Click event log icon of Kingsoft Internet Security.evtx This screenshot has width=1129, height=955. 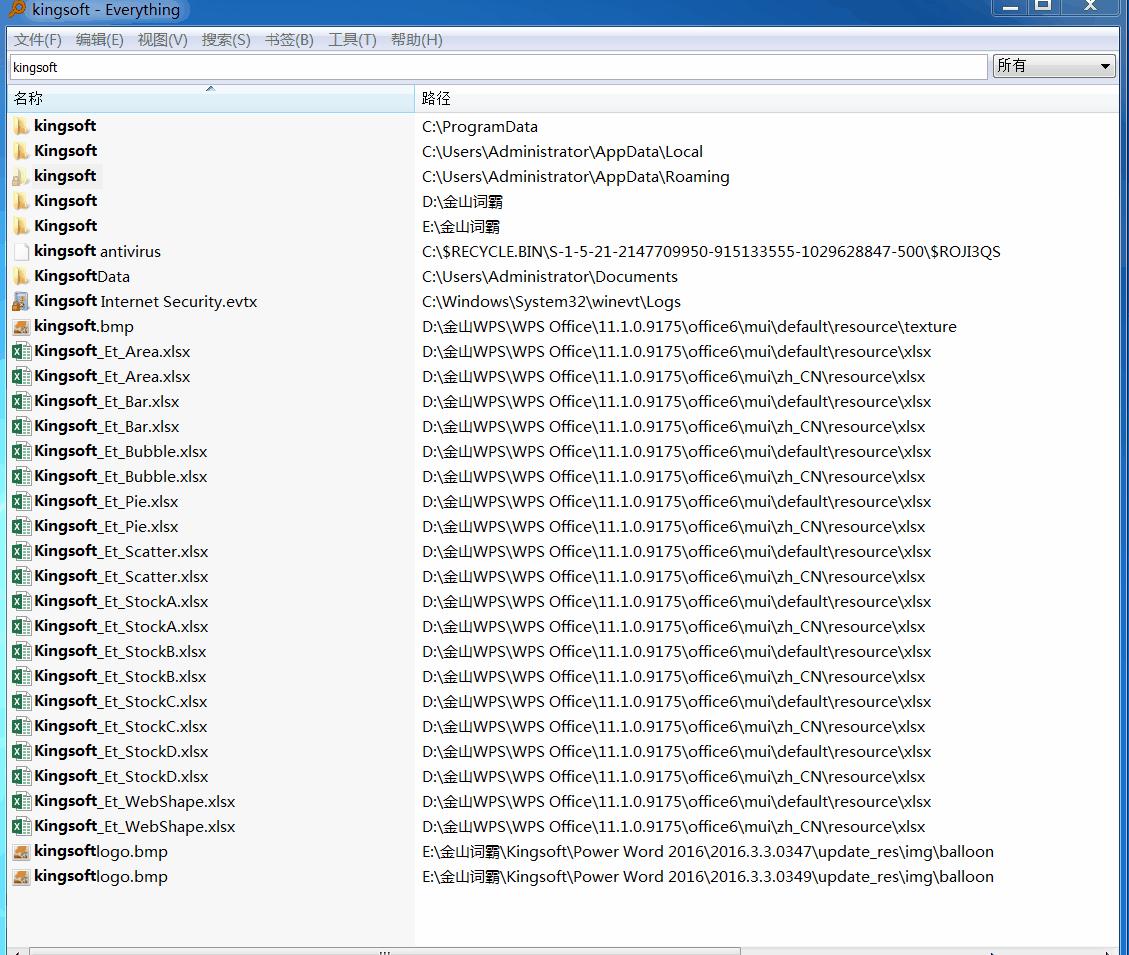22,301
